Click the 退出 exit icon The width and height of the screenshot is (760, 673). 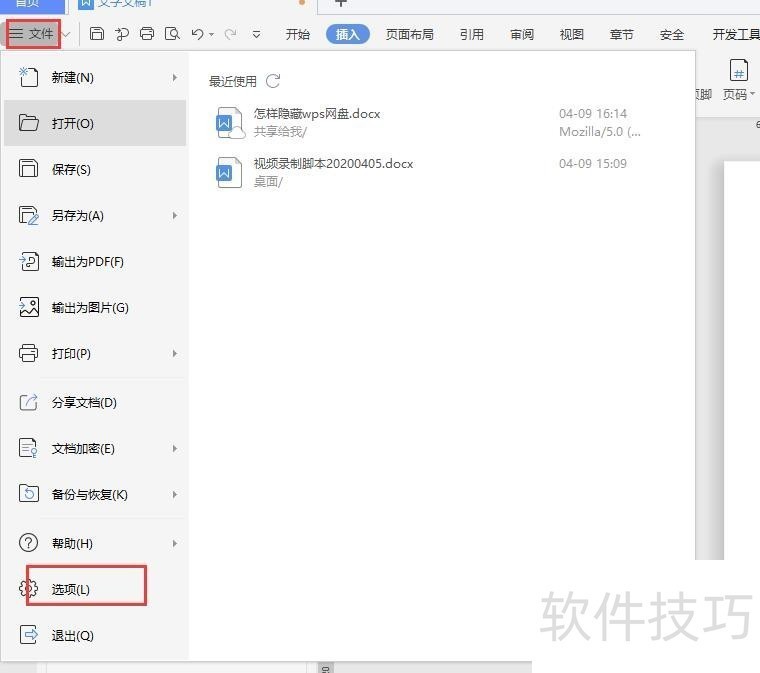click(x=29, y=634)
